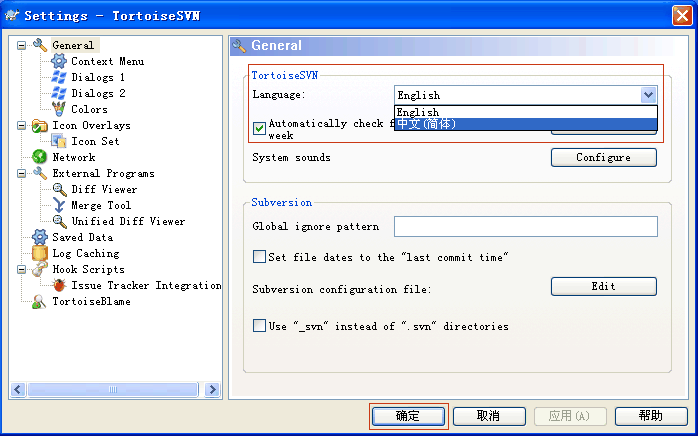Click the tree horizontal scrollbar thumb

point(113,390)
